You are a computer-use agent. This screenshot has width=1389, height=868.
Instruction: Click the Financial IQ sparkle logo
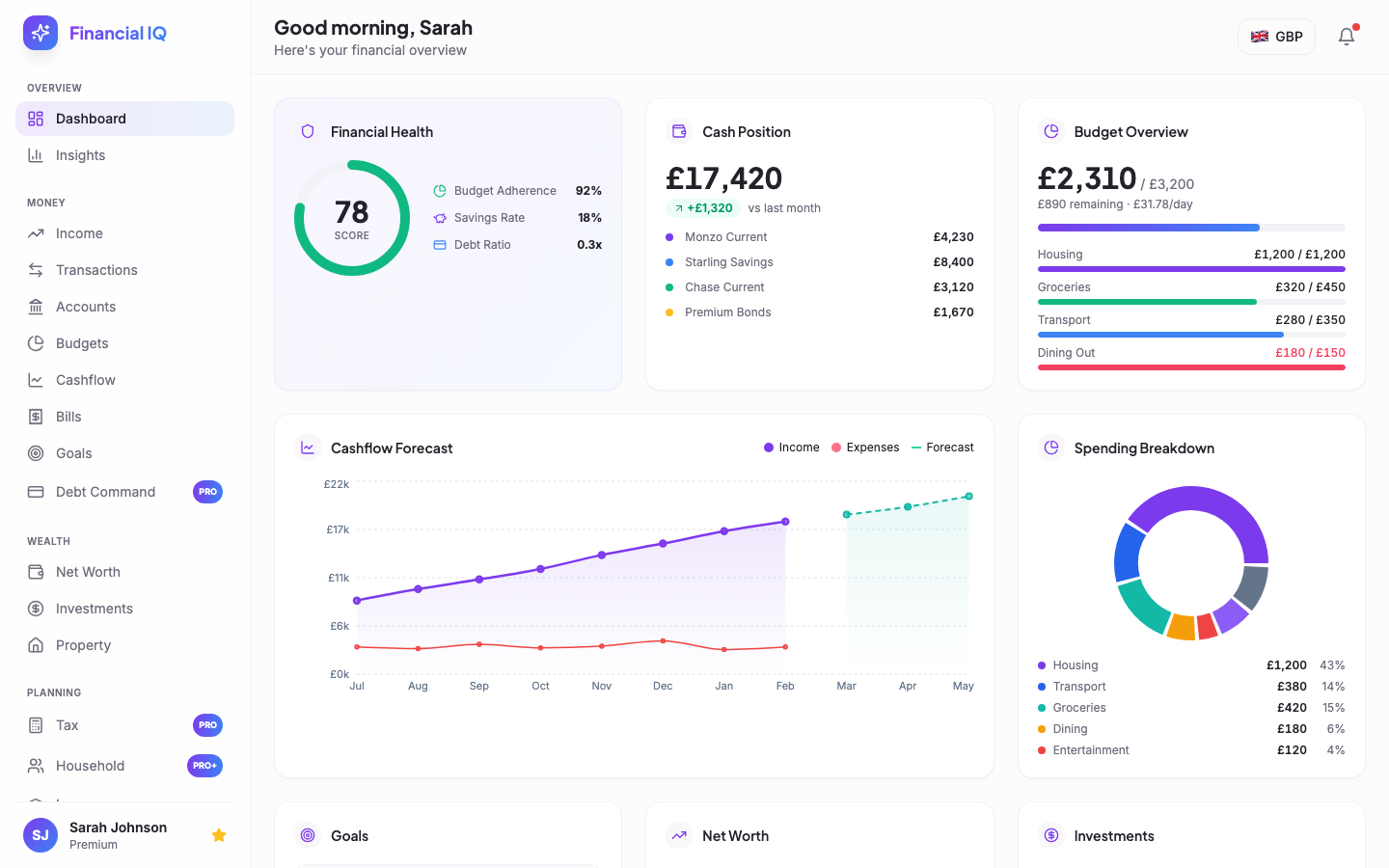click(40, 32)
